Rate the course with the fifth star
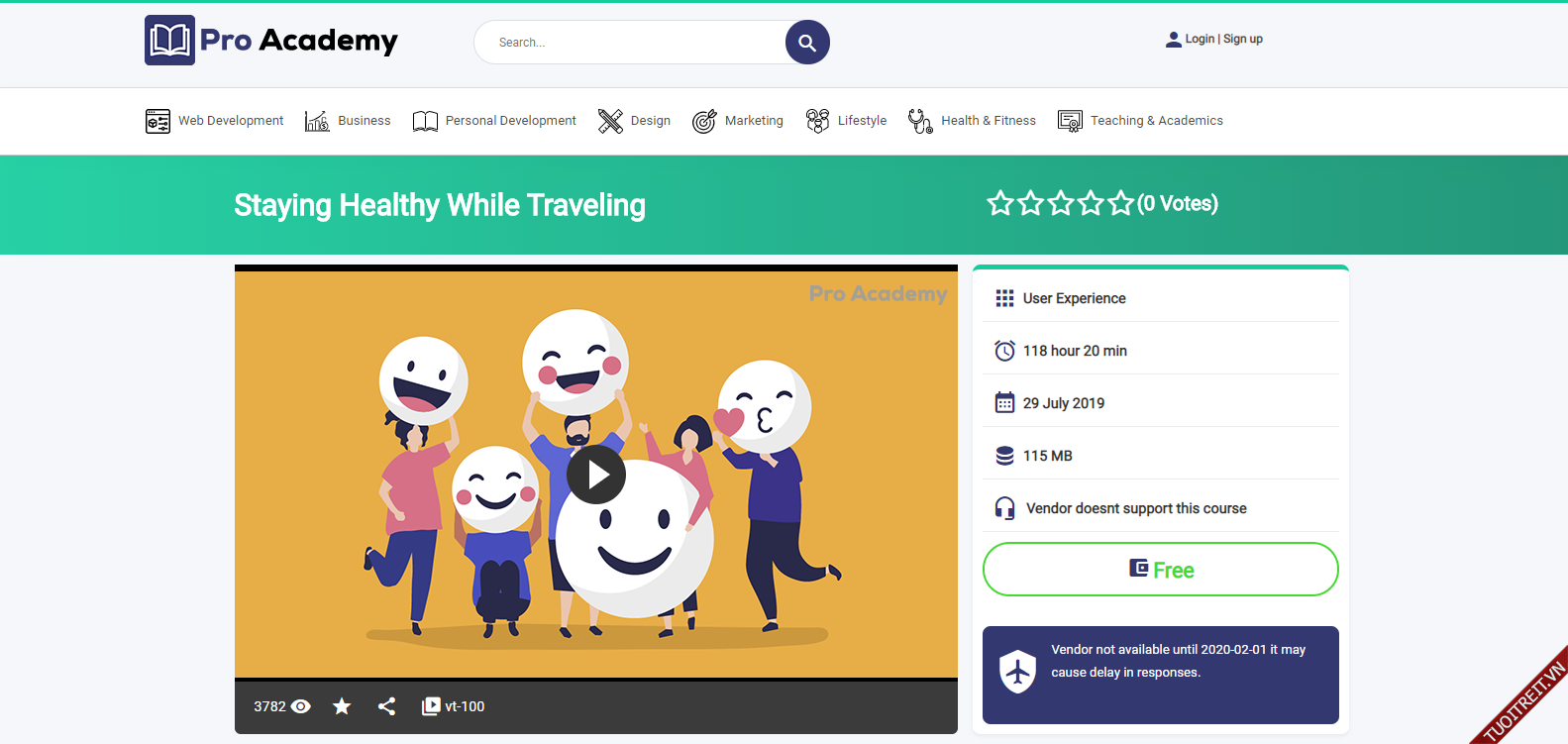Viewport: 1568px width, 744px height. coord(1120,204)
